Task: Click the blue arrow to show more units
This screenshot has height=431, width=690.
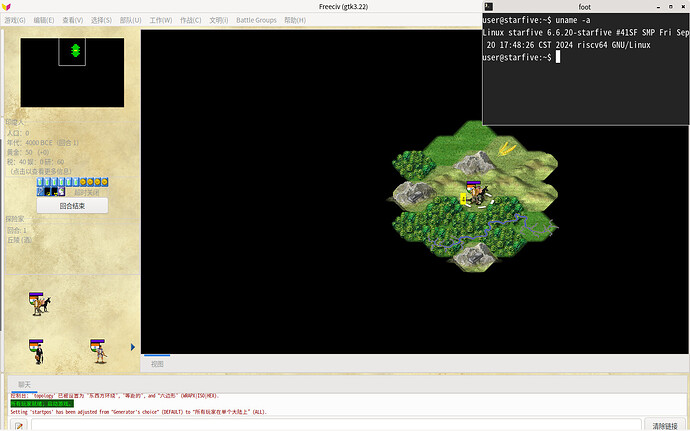Action: pos(132,347)
